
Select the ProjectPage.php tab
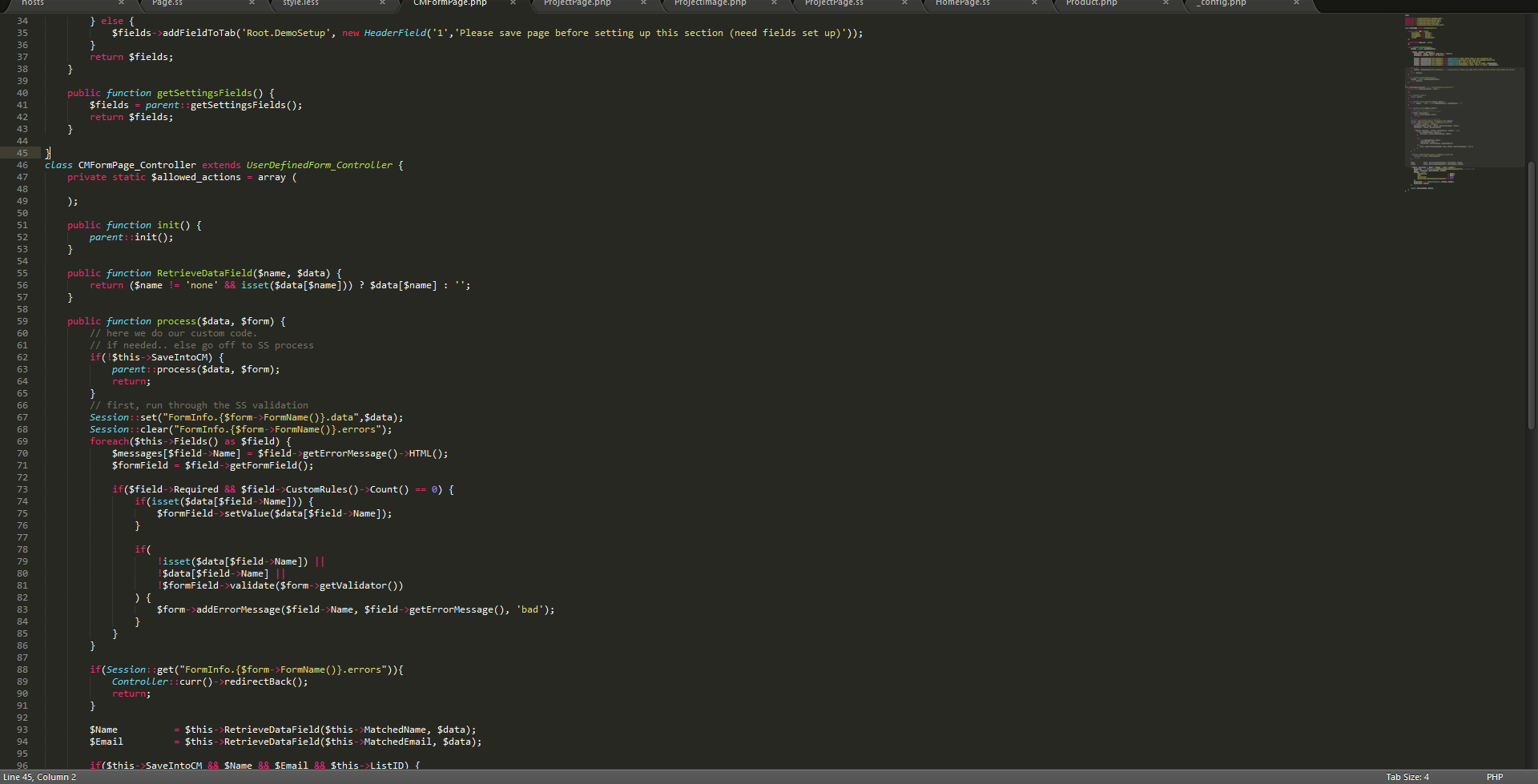tap(576, 3)
